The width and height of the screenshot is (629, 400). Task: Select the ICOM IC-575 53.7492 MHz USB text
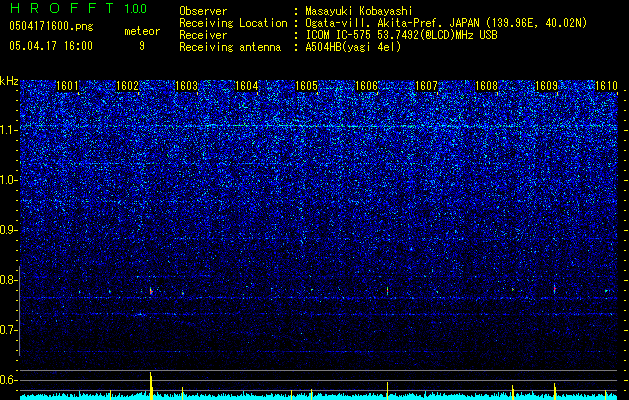point(401,35)
